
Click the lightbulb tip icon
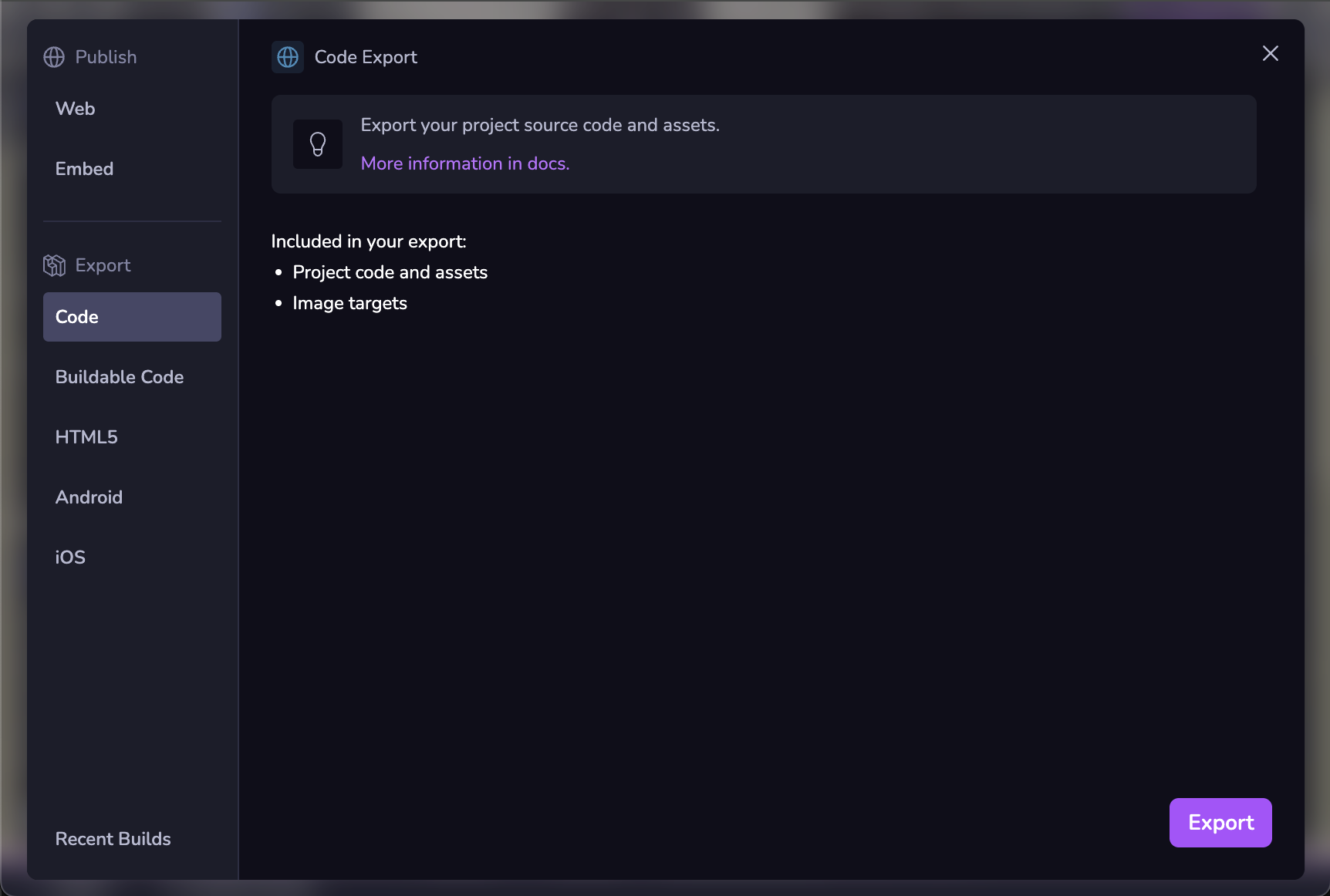pos(318,144)
